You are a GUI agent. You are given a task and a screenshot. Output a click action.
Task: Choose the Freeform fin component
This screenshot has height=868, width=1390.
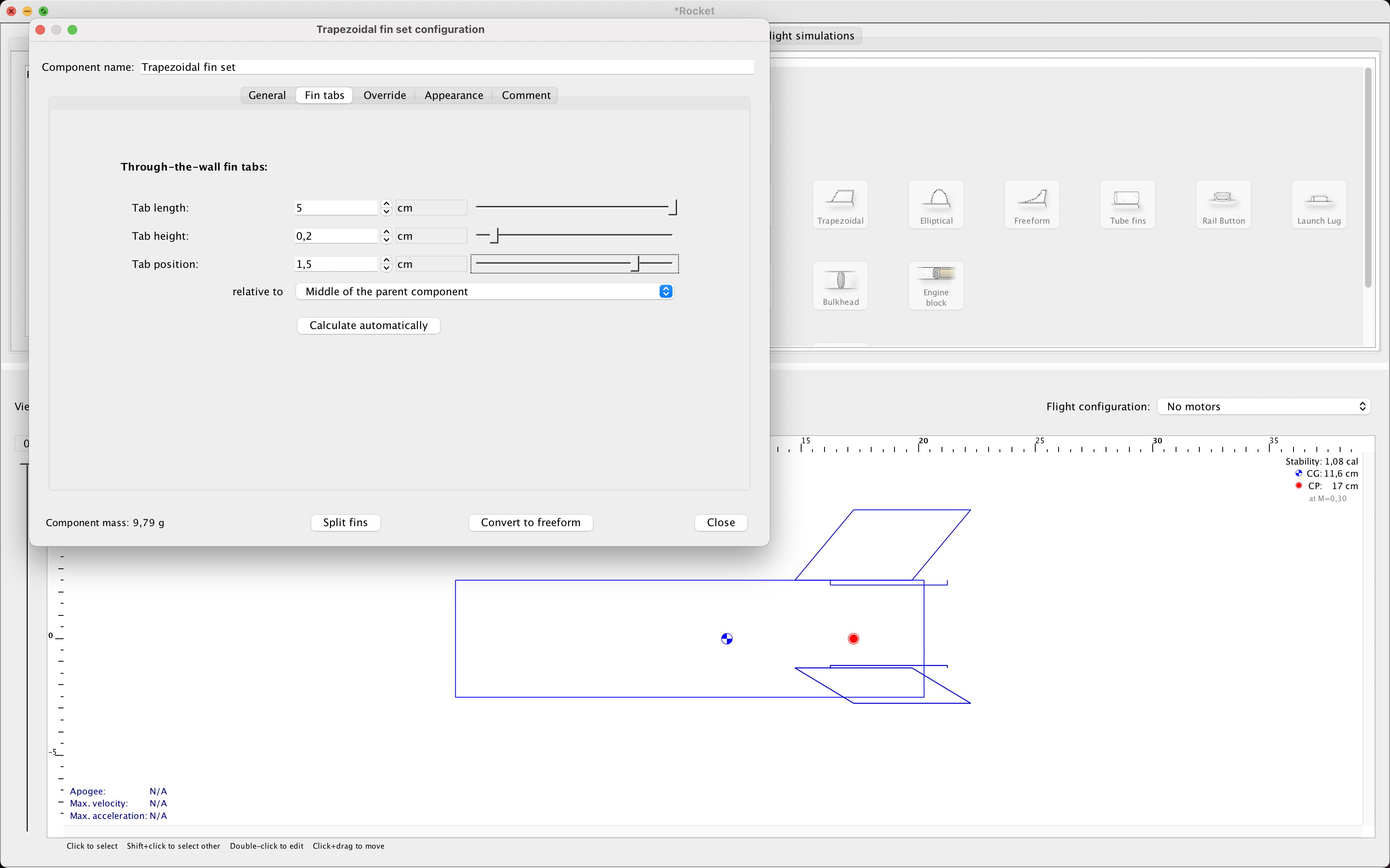pos(1031,204)
